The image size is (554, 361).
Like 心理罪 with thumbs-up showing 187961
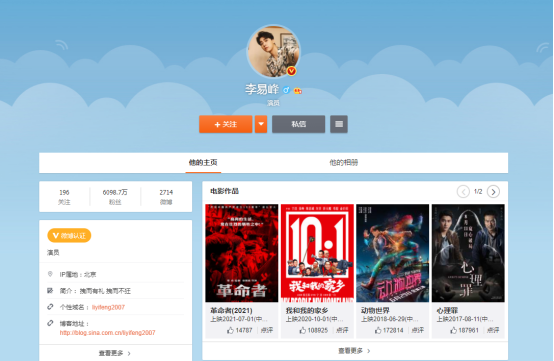[x=465, y=330]
